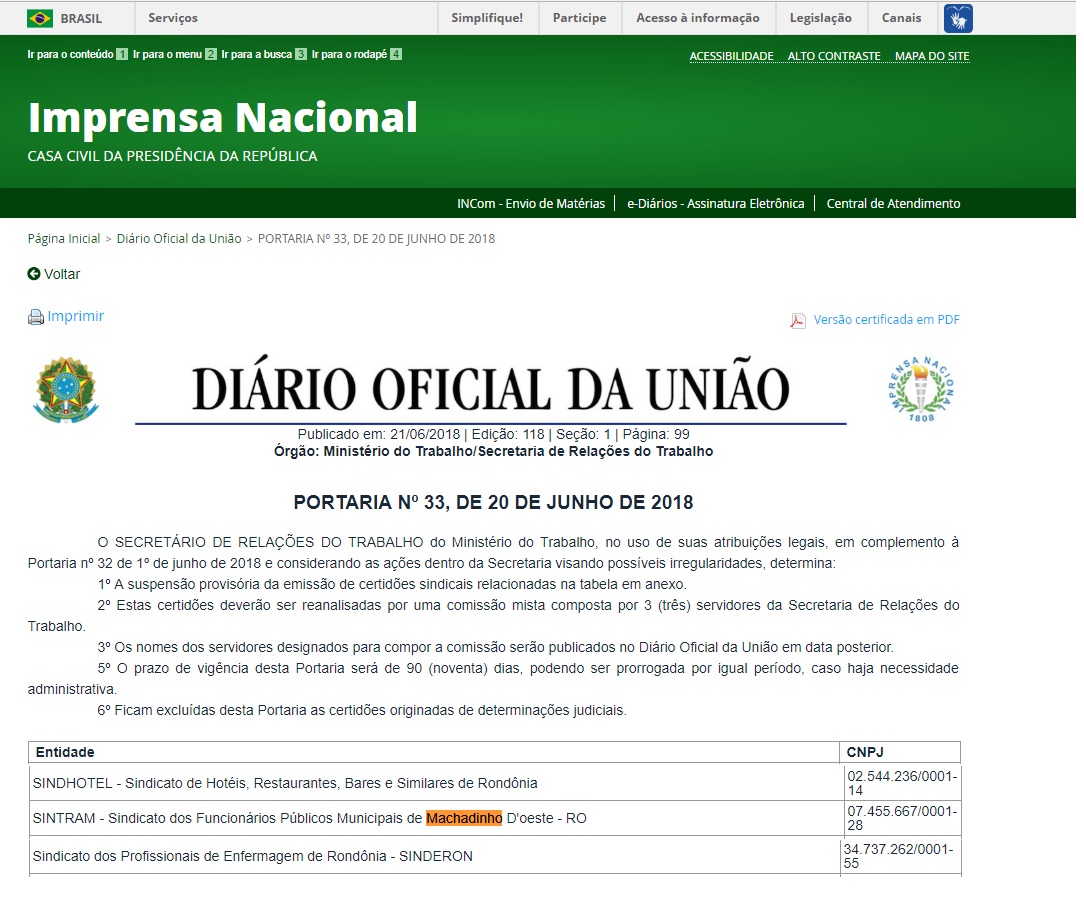Click the printer icon beside Imprimir
The height and width of the screenshot is (907, 1084).
point(36,317)
